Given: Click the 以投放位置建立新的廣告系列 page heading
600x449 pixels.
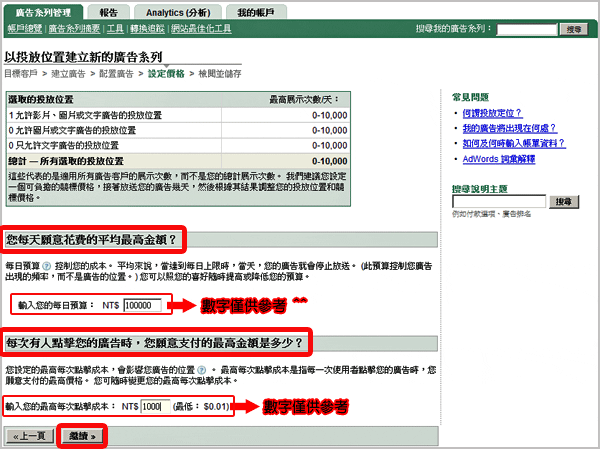Looking at the screenshot, I should click(83, 57).
